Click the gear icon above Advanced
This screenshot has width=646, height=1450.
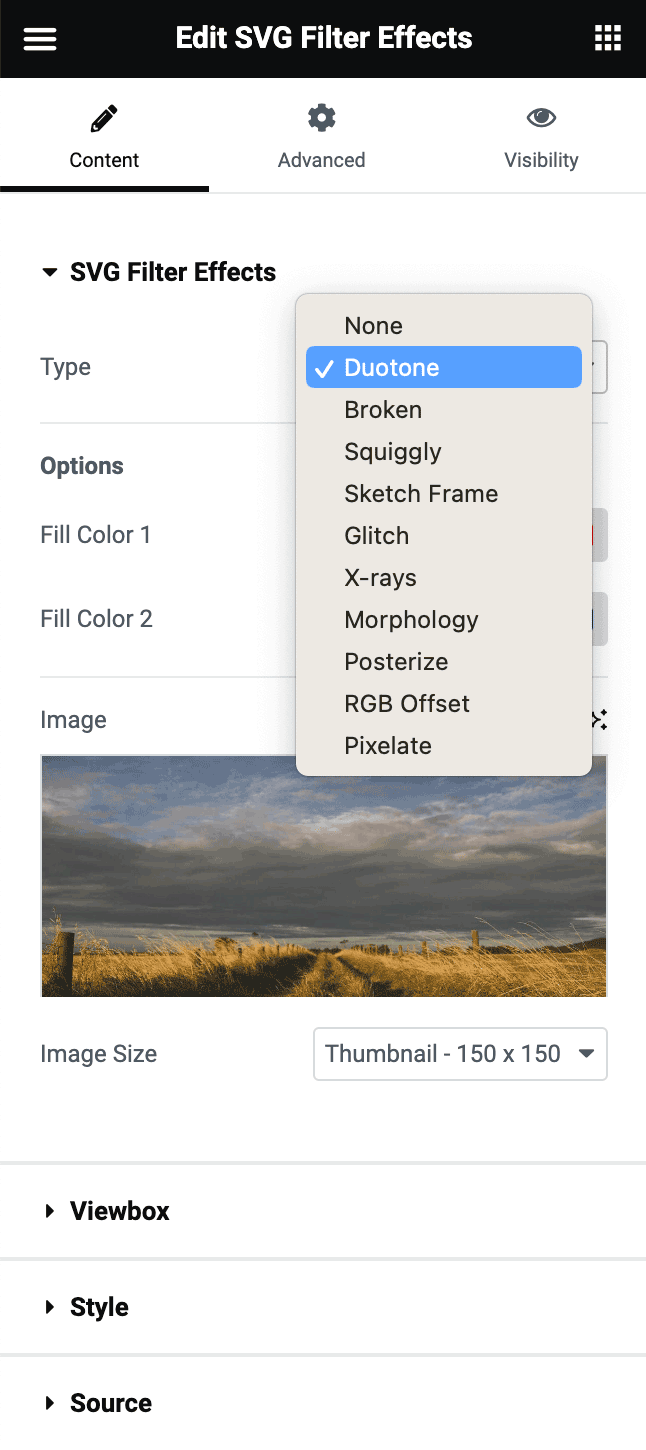(x=321, y=117)
